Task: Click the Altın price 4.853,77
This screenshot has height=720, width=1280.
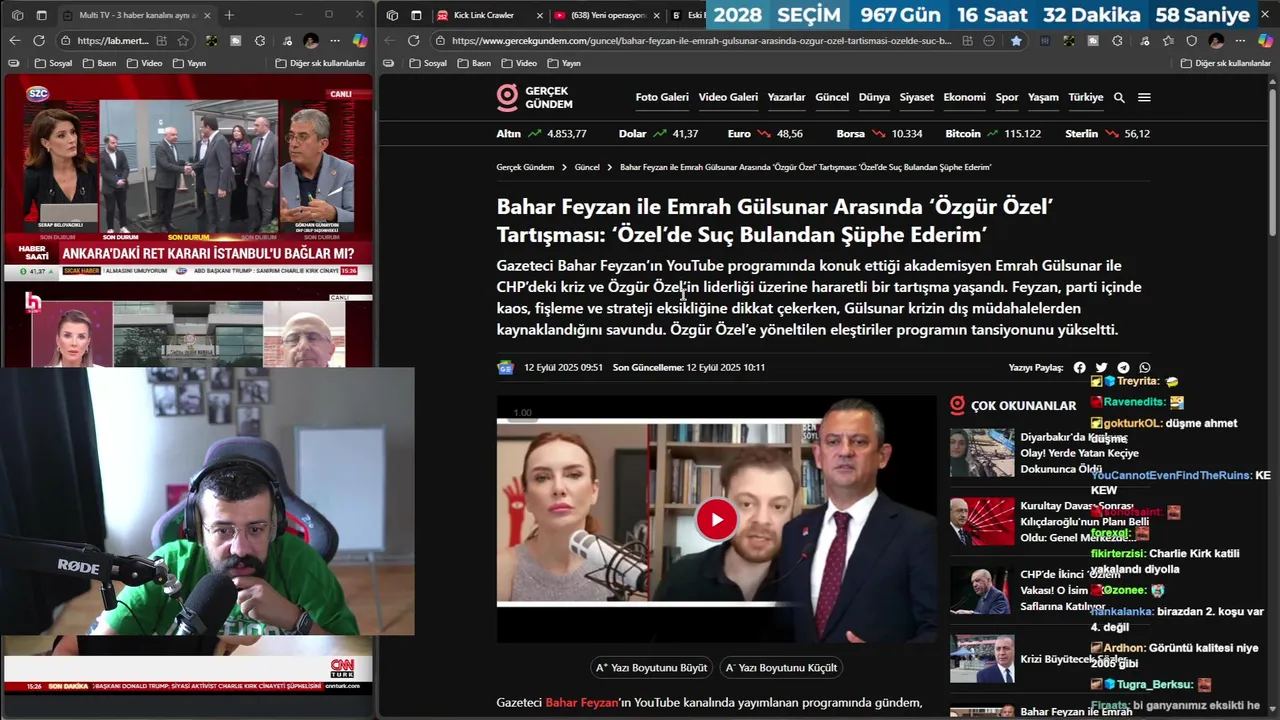Action: pyautogui.click(x=567, y=134)
